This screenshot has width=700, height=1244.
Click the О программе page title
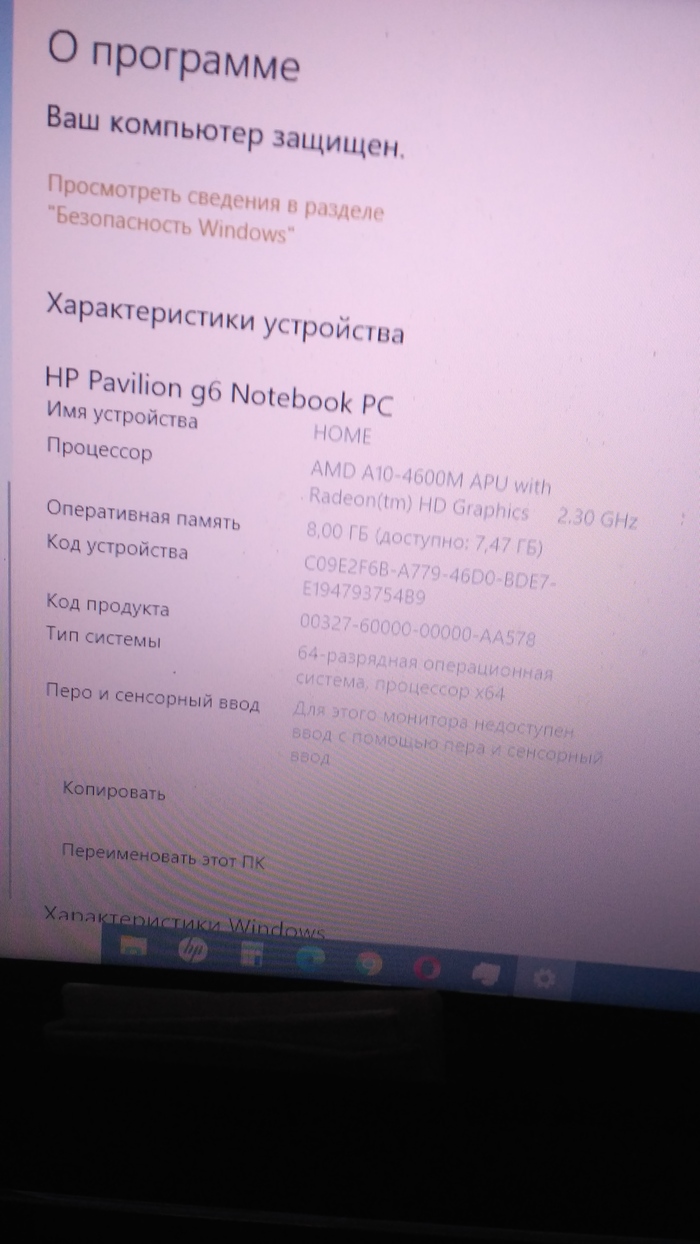[x=173, y=56]
